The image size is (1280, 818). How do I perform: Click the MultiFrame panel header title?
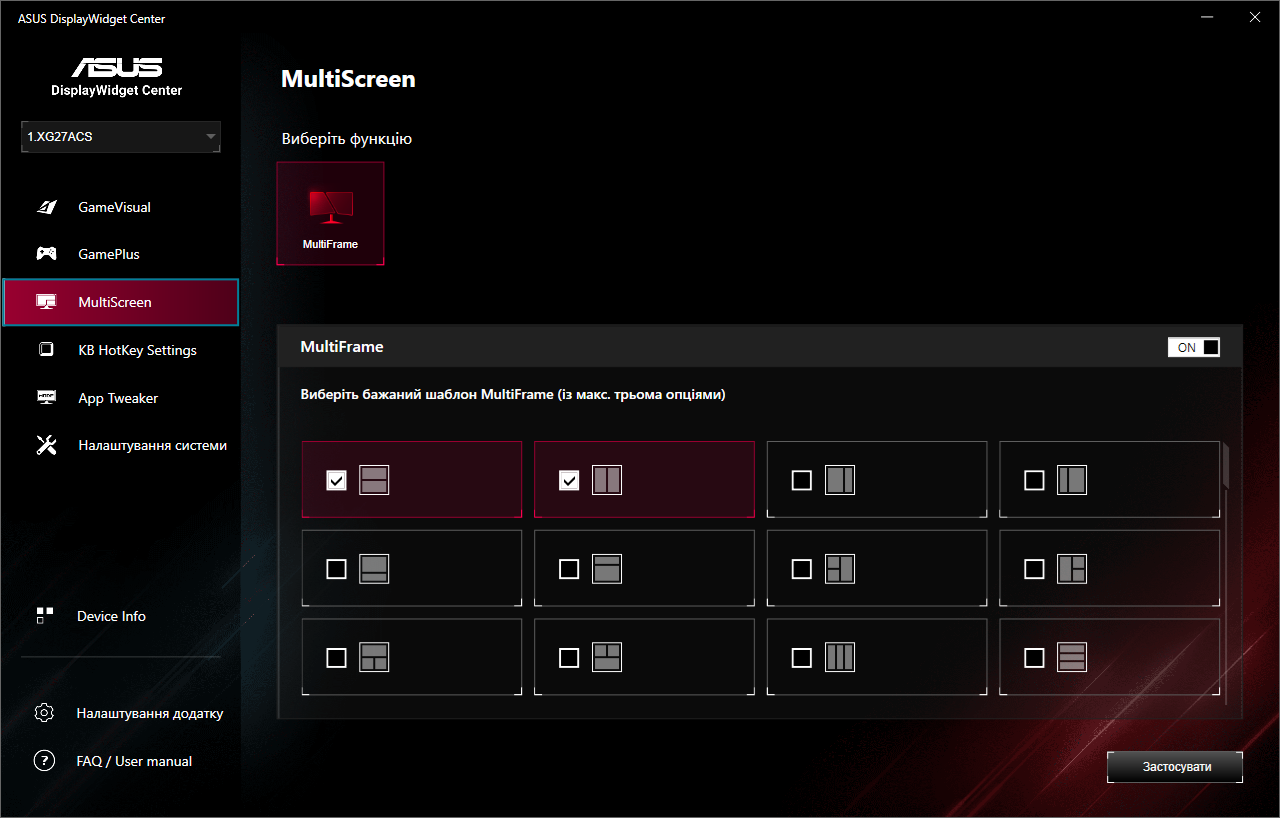coord(342,347)
